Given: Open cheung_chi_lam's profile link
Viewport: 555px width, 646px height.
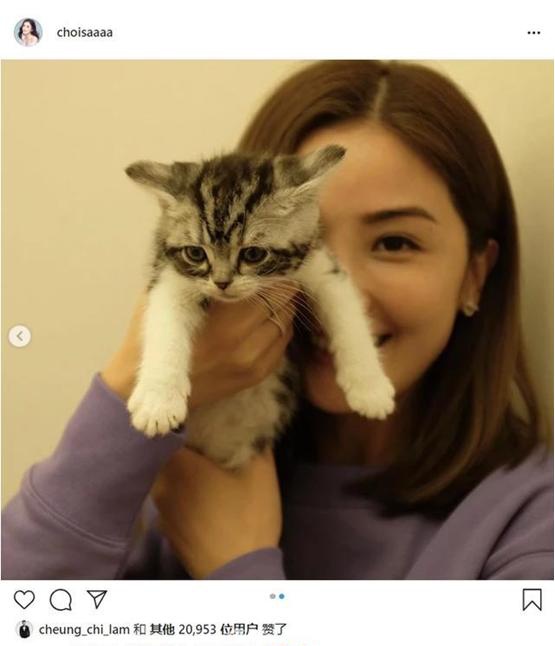Looking at the screenshot, I should click(x=84, y=630).
